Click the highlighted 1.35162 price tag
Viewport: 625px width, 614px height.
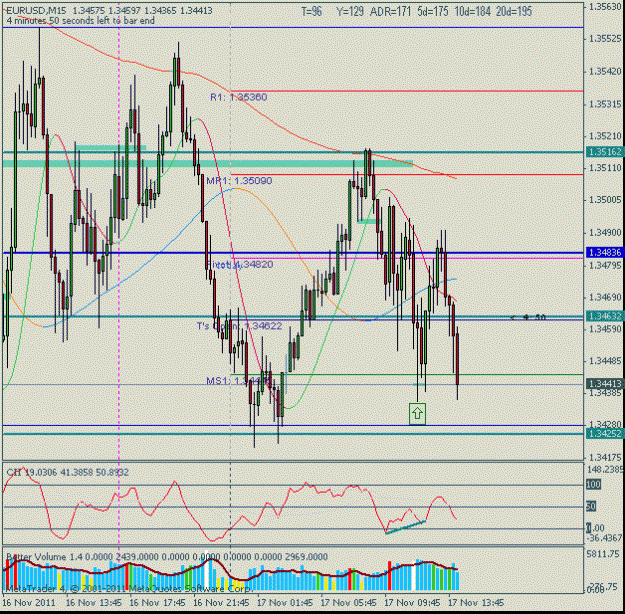click(x=605, y=152)
